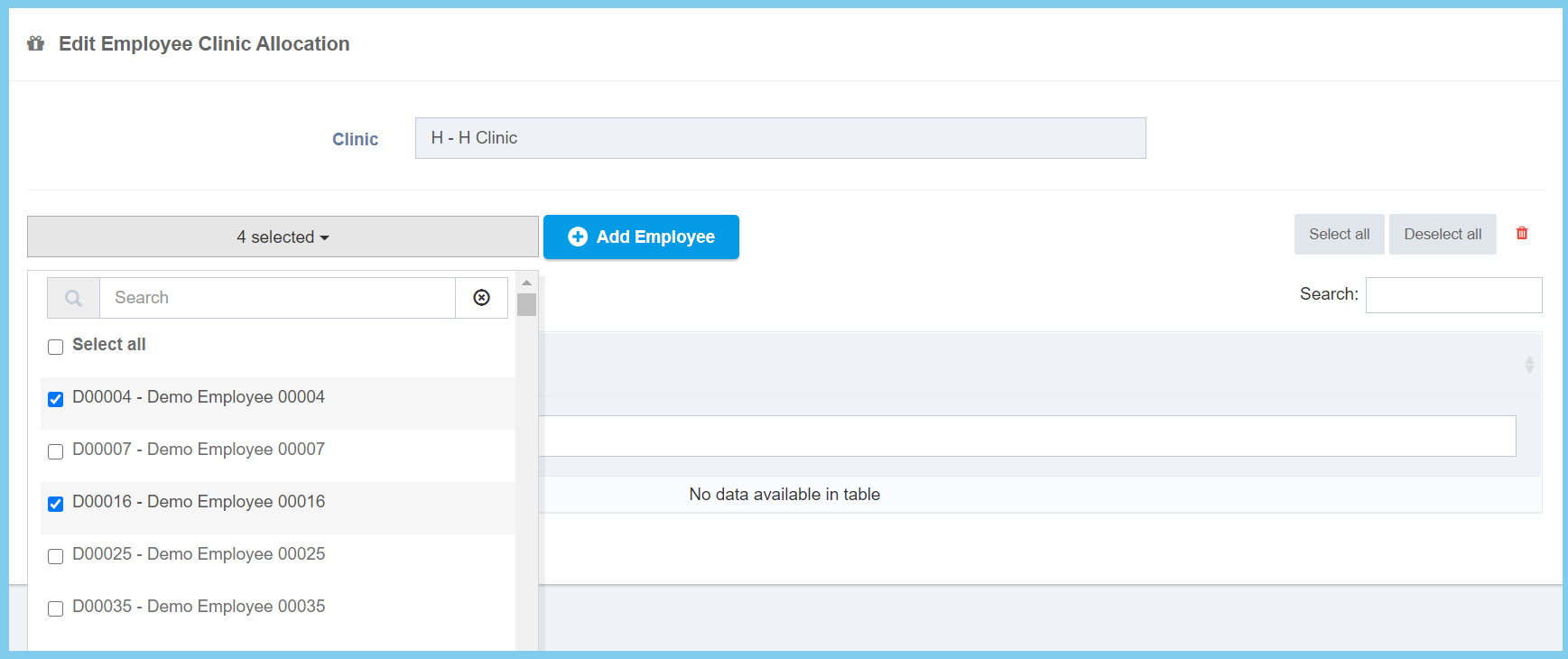Click the clear search circle-x icon
Image resolution: width=1568 pixels, height=659 pixels.
(481, 298)
